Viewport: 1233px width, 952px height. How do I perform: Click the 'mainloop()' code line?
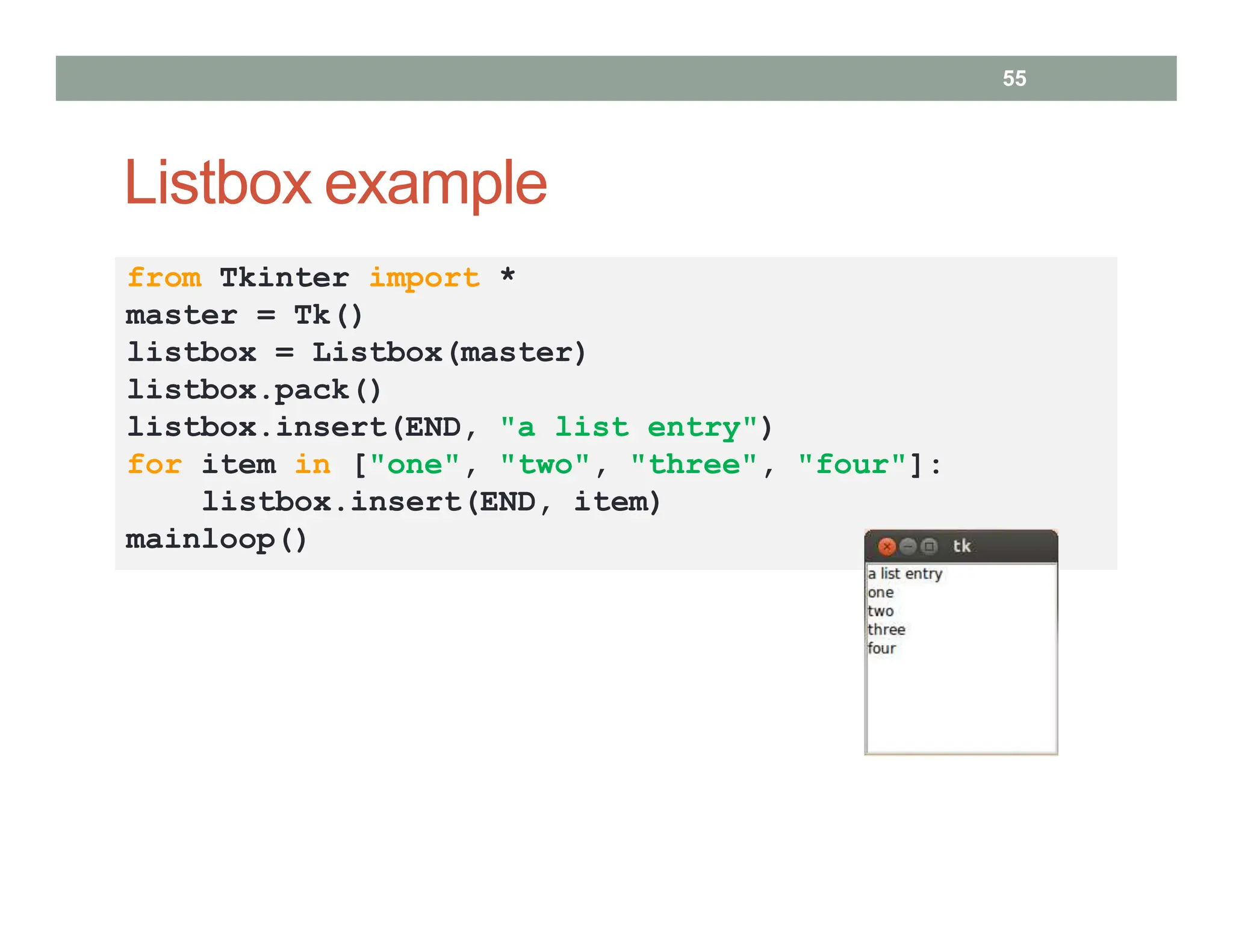[216, 540]
